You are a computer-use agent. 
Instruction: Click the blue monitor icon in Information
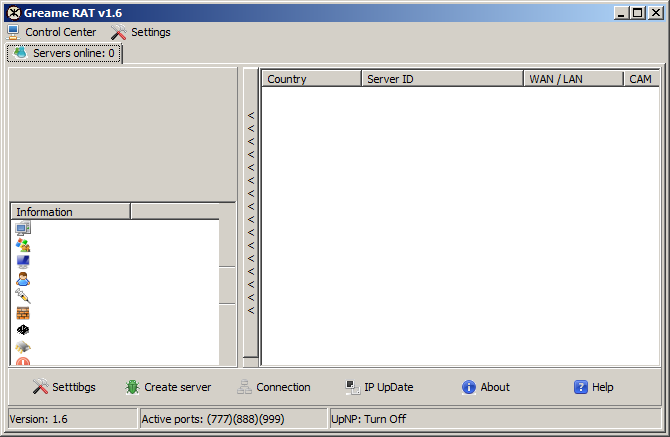tap(23, 262)
